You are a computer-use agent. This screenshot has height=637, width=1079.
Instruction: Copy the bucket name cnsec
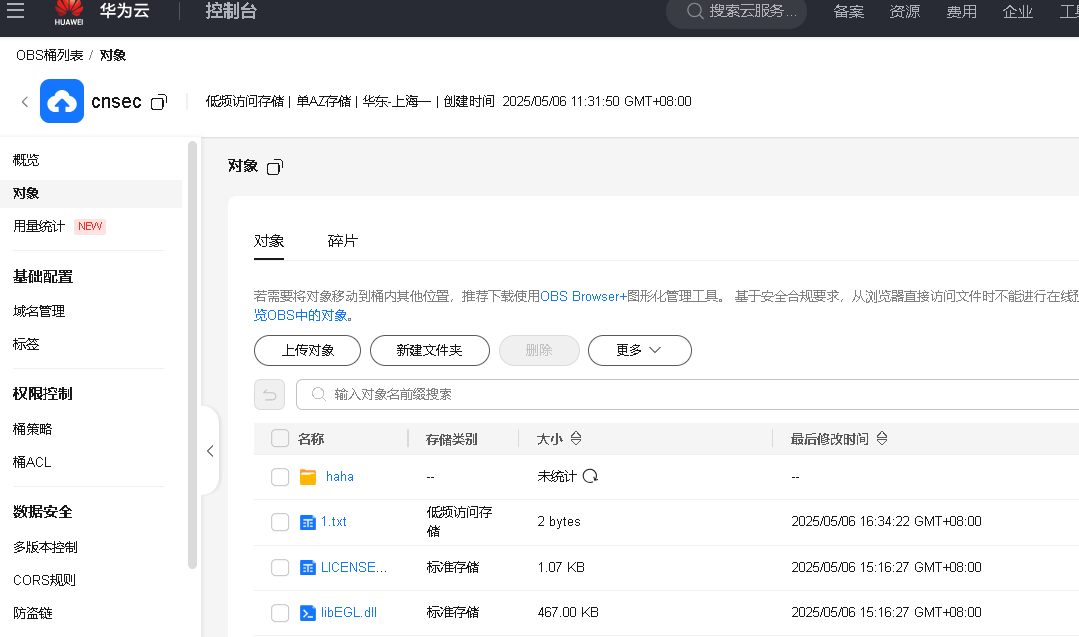point(159,102)
